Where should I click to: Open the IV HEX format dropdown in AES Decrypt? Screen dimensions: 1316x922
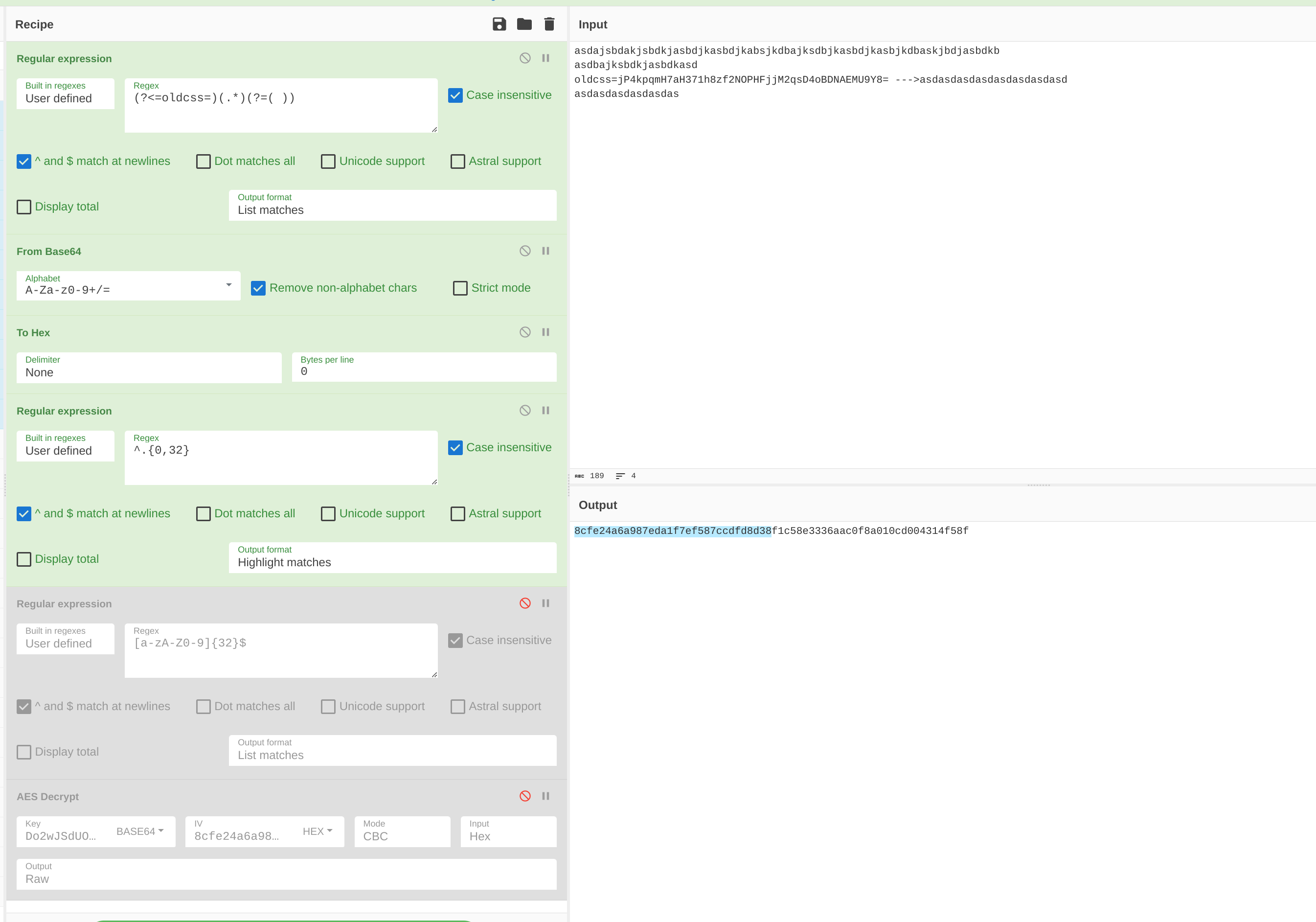click(318, 831)
